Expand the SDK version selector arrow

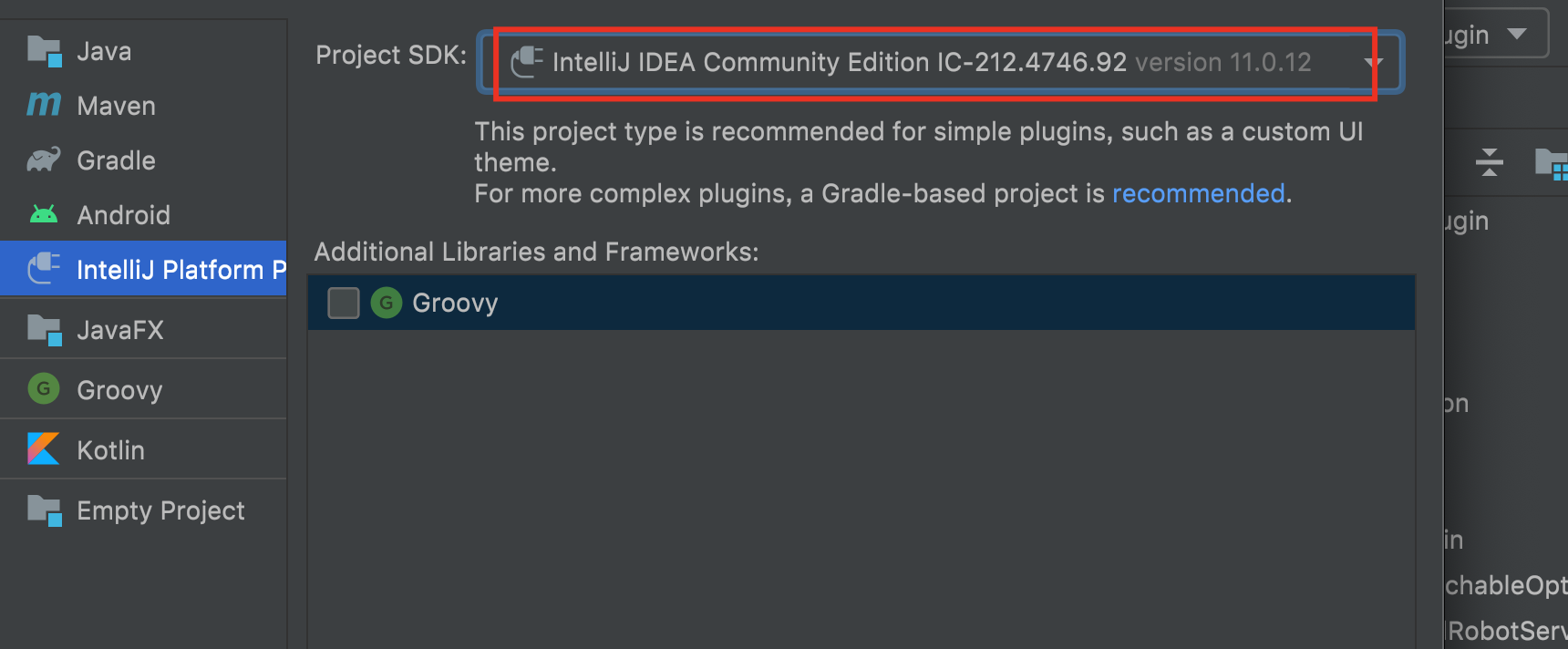1371,62
